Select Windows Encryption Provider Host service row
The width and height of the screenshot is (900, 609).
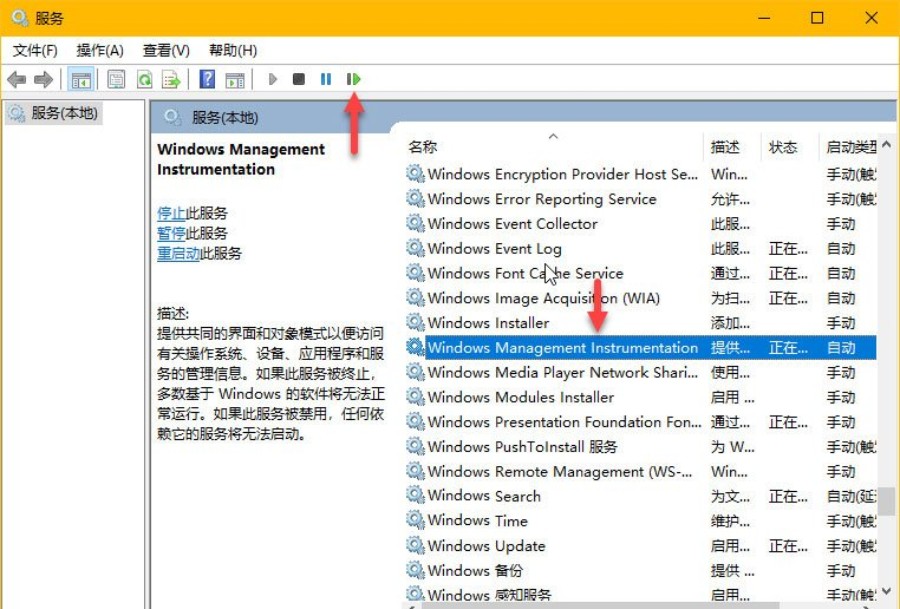tap(641, 174)
